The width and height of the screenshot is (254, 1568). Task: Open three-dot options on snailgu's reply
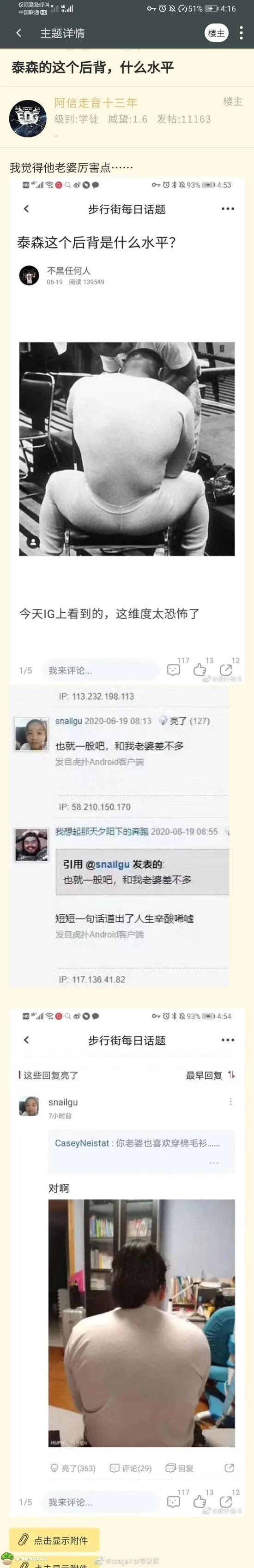click(230, 1101)
